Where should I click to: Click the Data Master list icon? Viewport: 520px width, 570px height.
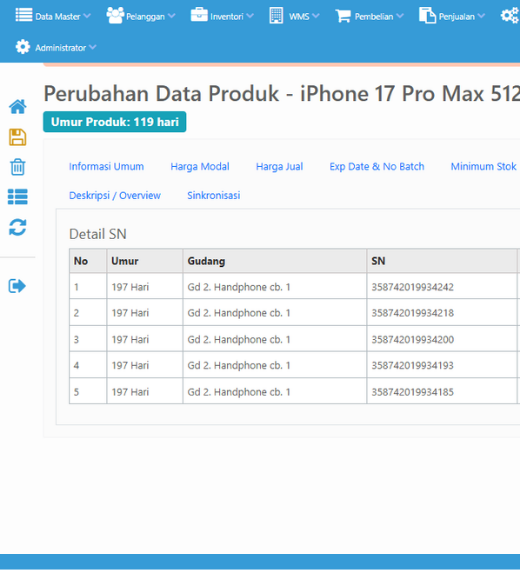(24, 15)
